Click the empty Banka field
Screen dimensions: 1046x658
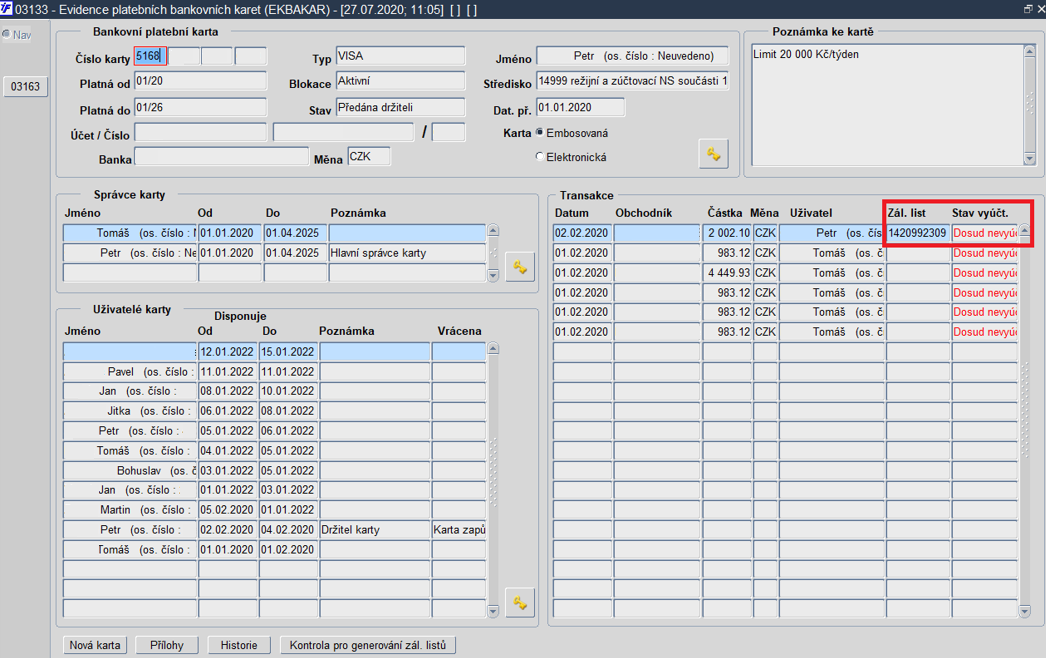[221, 157]
